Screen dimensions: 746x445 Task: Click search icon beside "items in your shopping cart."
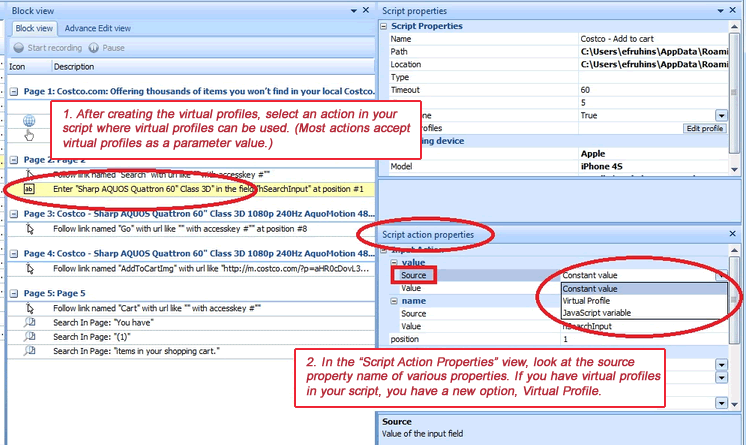[29, 351]
